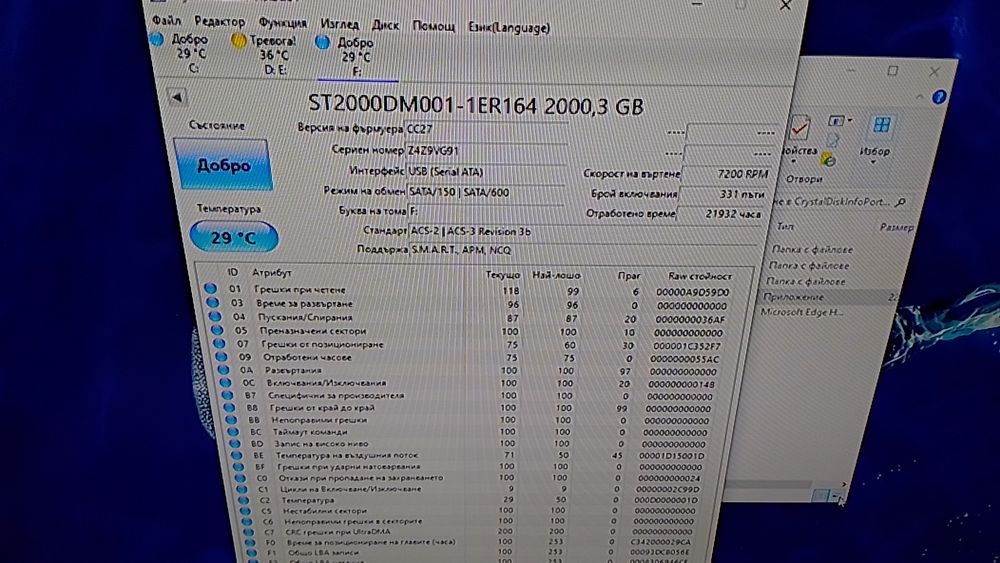Open the Език(Language) menu

[x=509, y=28]
